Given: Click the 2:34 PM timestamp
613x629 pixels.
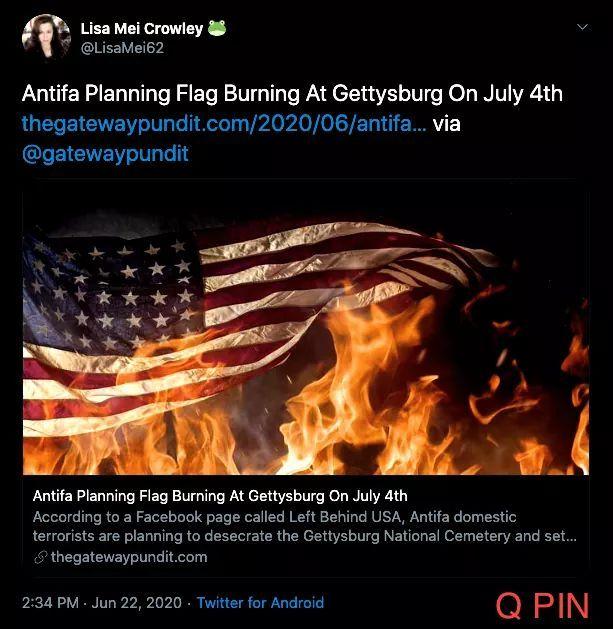Looking at the screenshot, I should [50, 603].
